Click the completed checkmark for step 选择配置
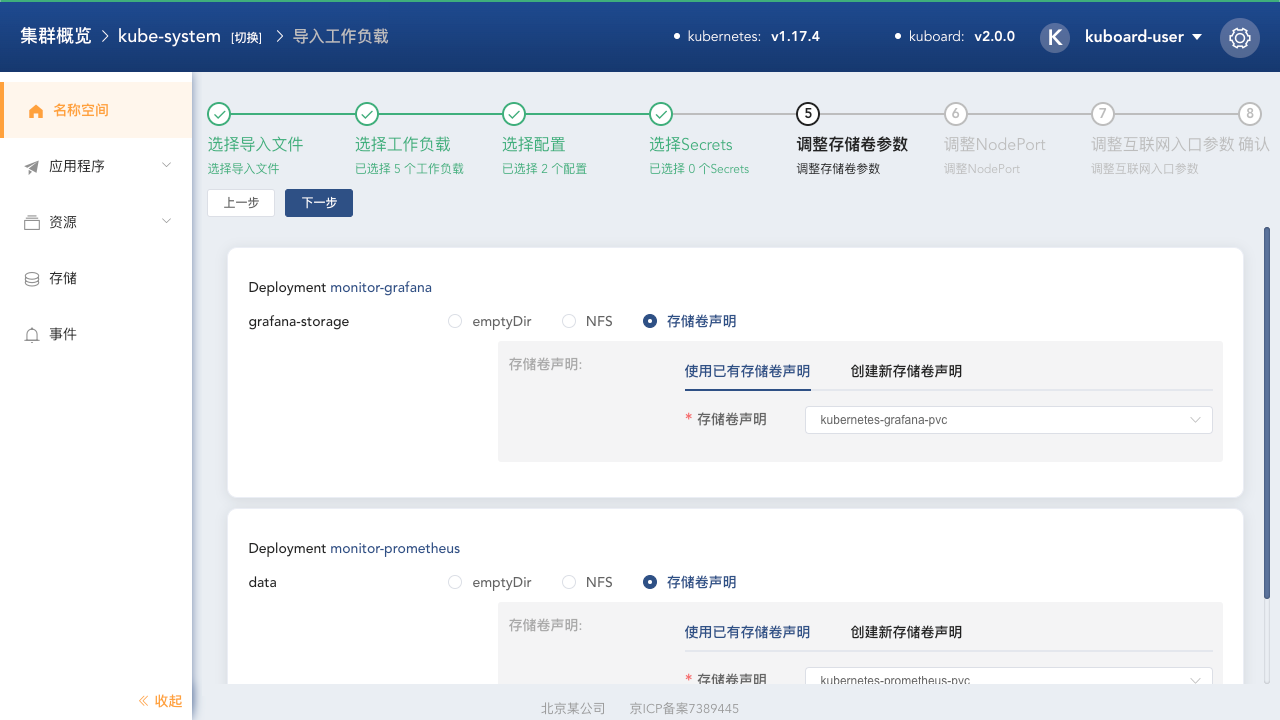This screenshot has height=720, width=1280. (x=514, y=114)
